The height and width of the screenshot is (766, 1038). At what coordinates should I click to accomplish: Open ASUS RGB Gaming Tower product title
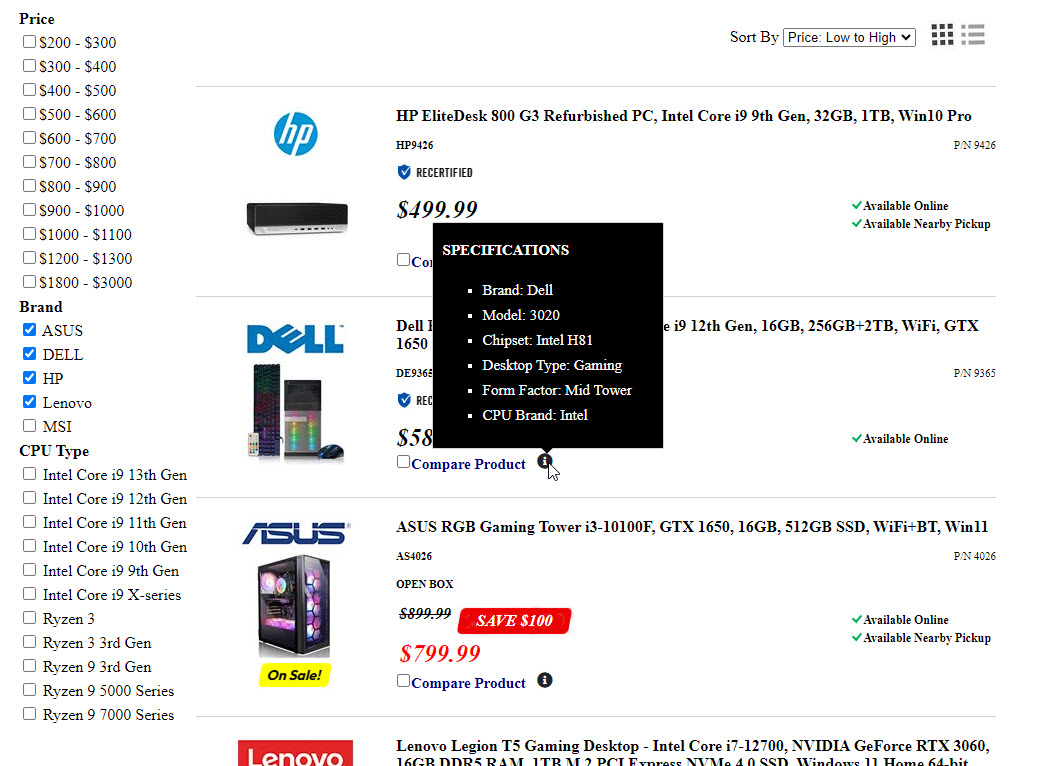coord(691,527)
